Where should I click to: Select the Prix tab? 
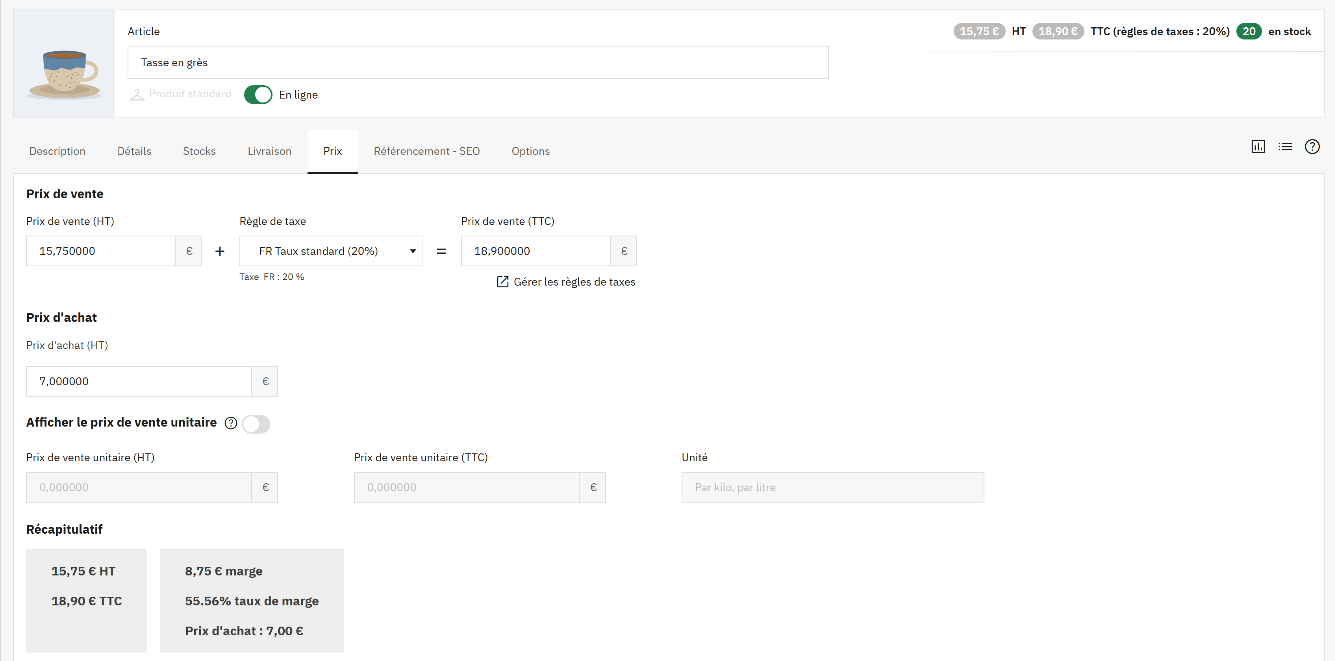coord(333,151)
